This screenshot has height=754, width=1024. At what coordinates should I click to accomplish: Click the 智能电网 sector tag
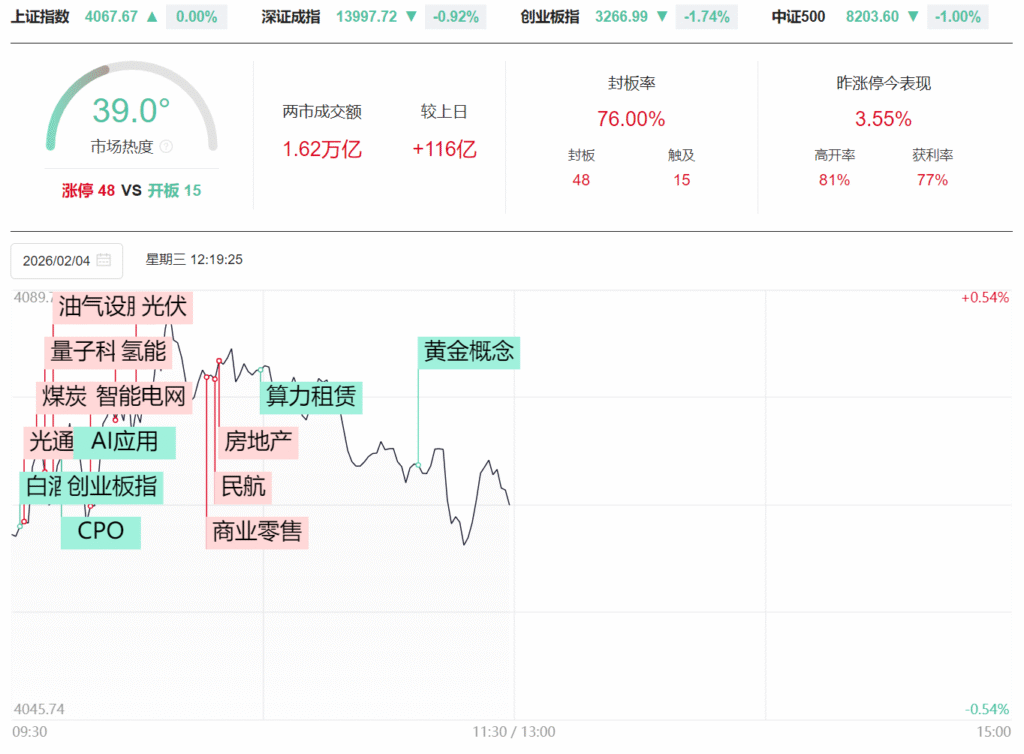(142, 397)
